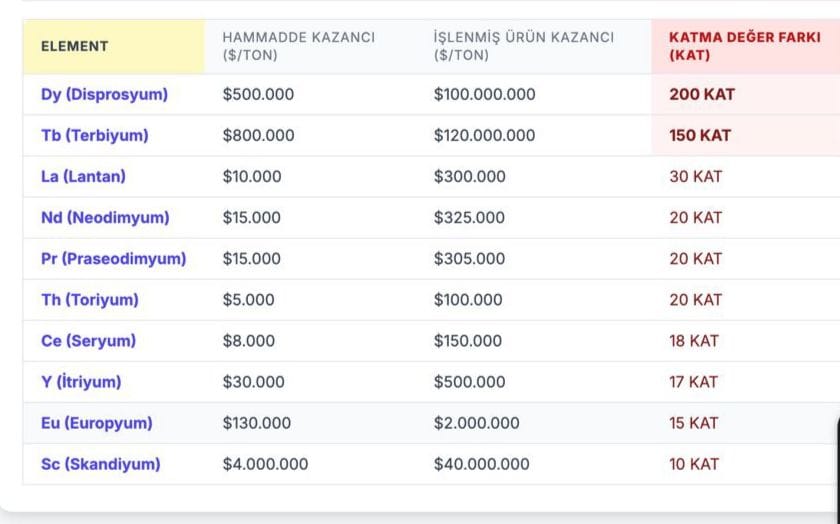The width and height of the screenshot is (840, 524).
Task: Open the Dy (Disprosyum) element link
Action: (x=104, y=95)
